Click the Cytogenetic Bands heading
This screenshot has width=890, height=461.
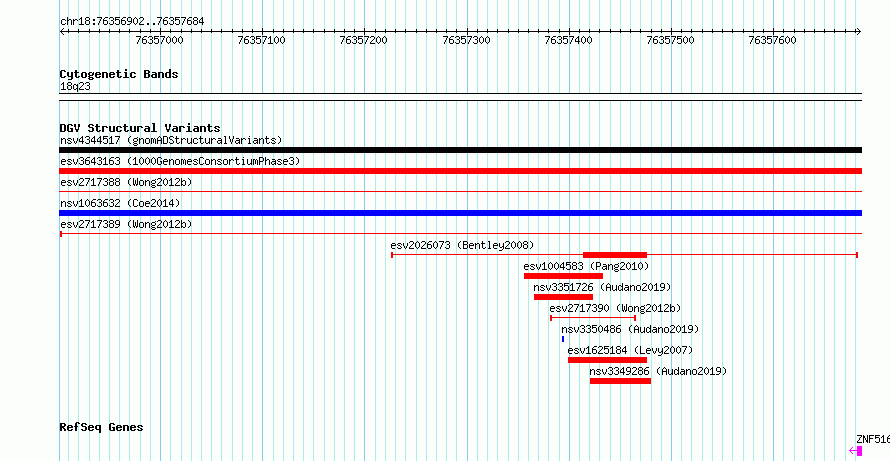(x=119, y=74)
